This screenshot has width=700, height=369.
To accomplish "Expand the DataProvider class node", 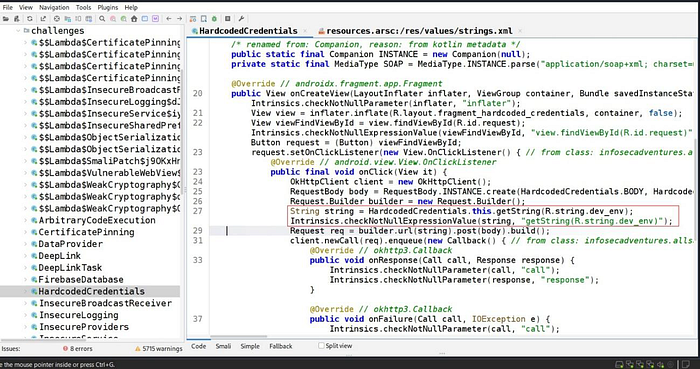I will (x=25, y=244).
